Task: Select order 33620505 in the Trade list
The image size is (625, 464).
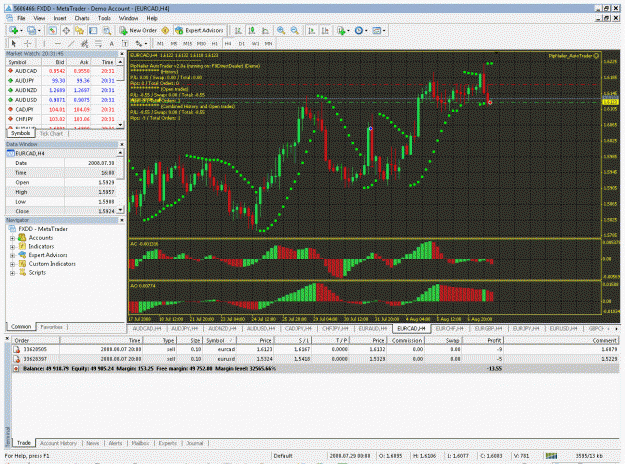Action: [315, 349]
